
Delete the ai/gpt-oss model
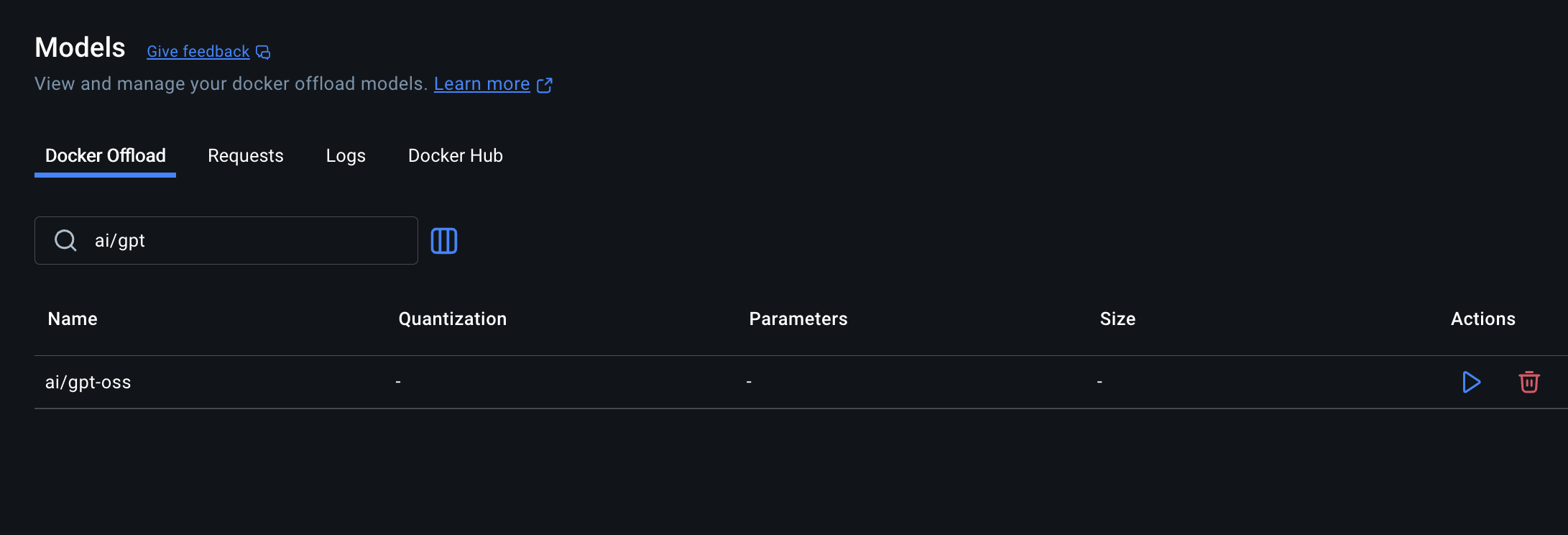(1528, 382)
